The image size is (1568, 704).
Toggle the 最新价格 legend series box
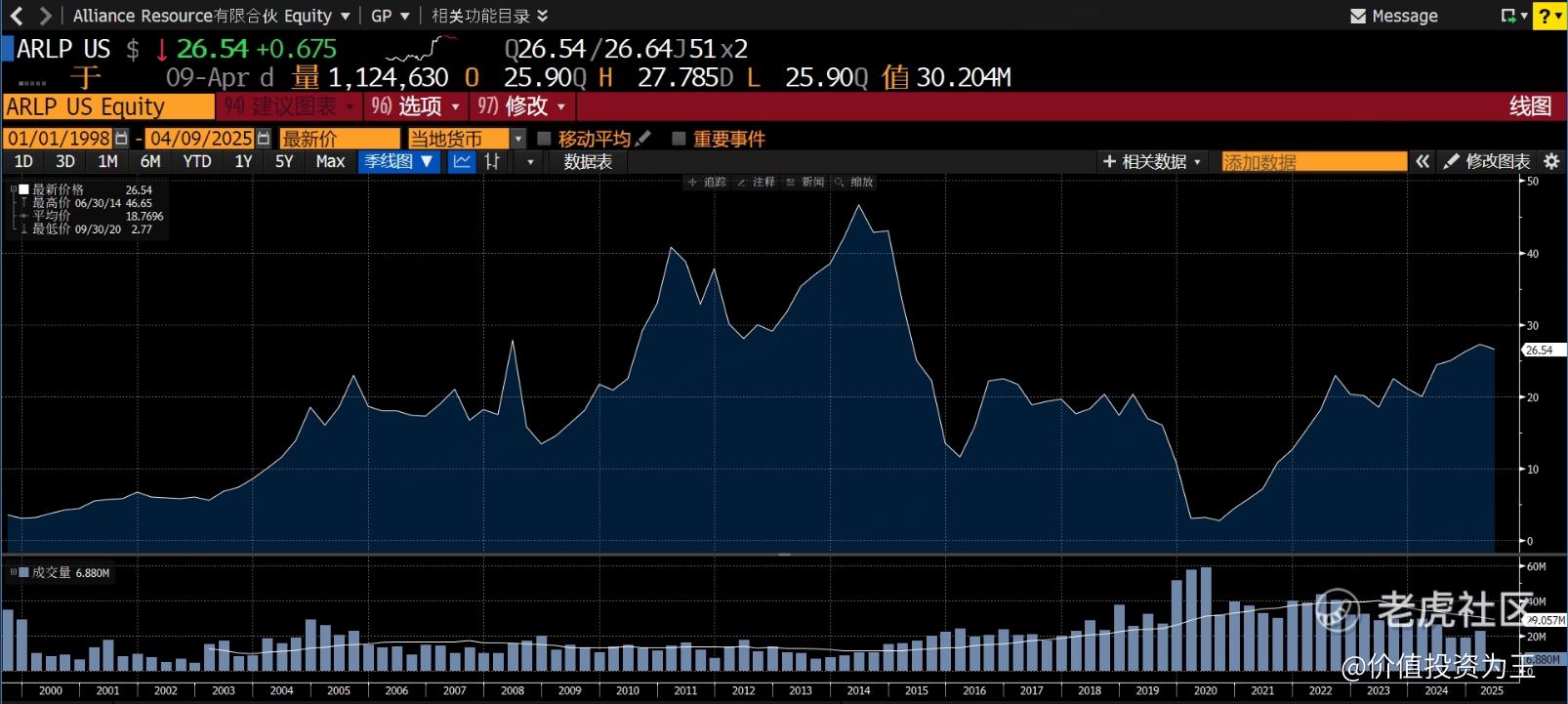[23, 189]
